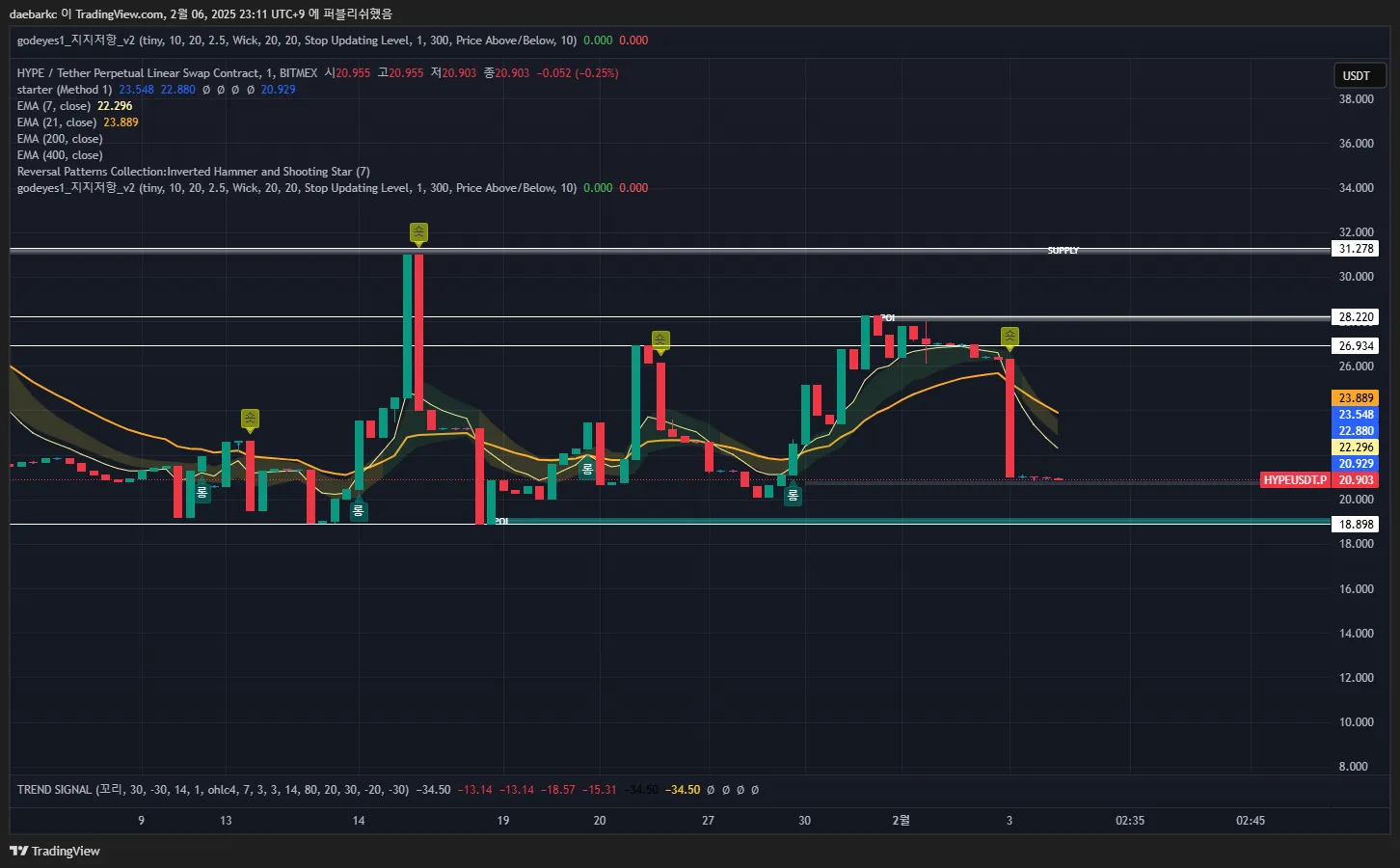This screenshot has height=868, width=1400.
Task: Click the 8.000 price scale label
Action: (1354, 767)
